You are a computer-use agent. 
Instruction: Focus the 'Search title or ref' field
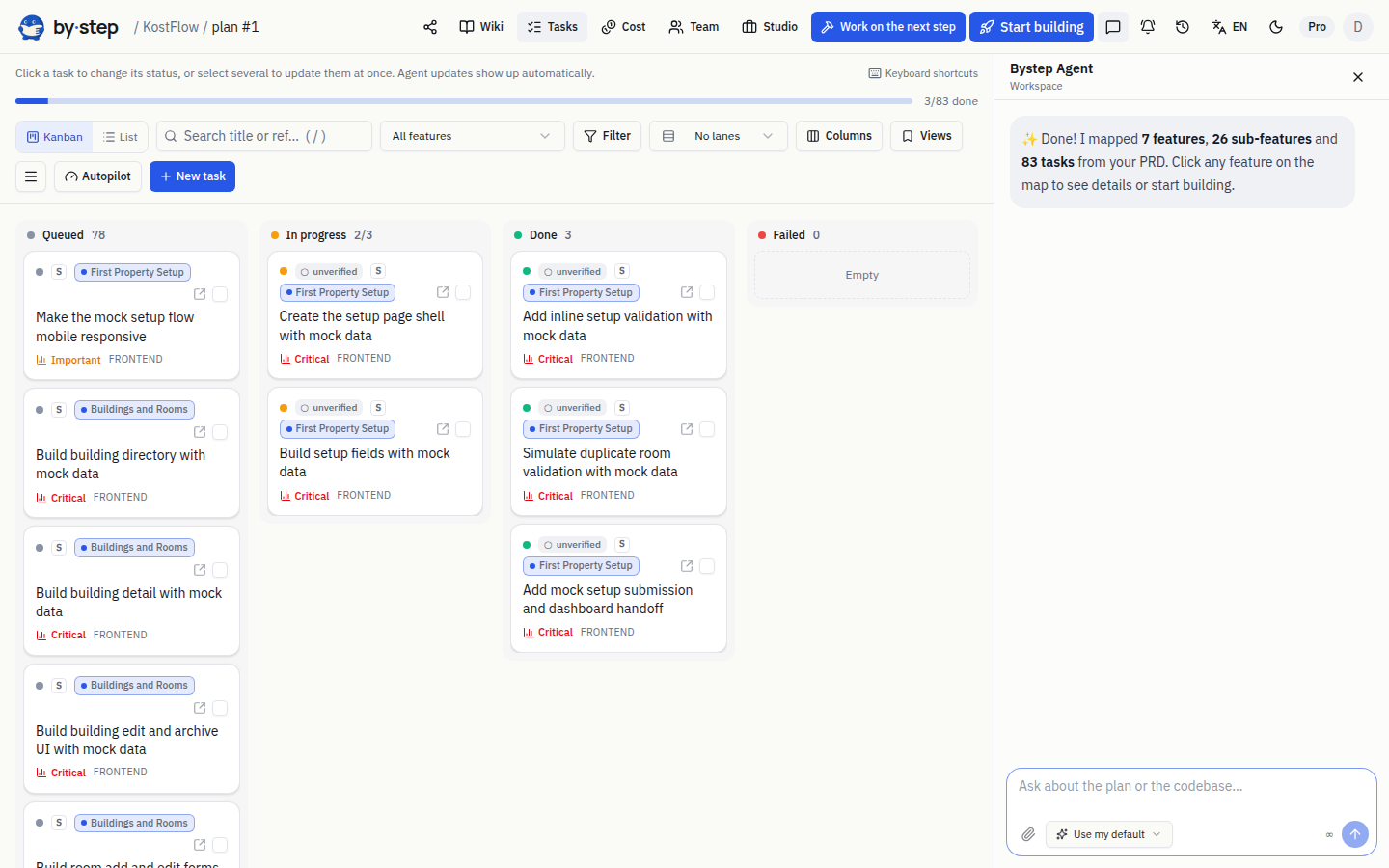(x=264, y=136)
